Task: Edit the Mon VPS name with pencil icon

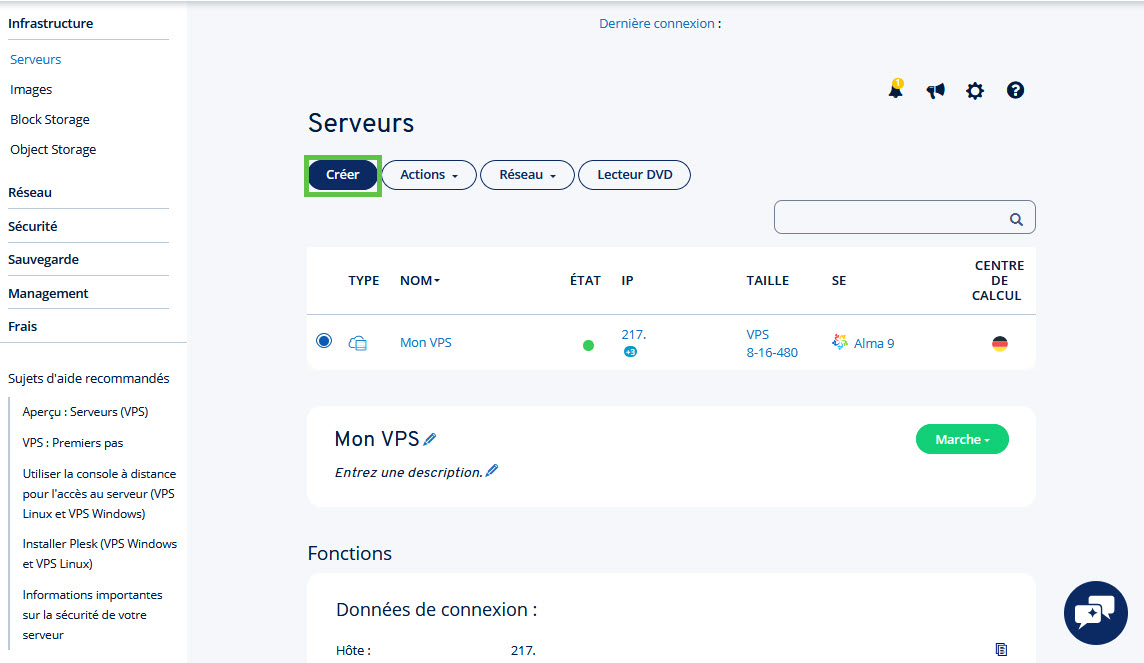Action: [430, 438]
